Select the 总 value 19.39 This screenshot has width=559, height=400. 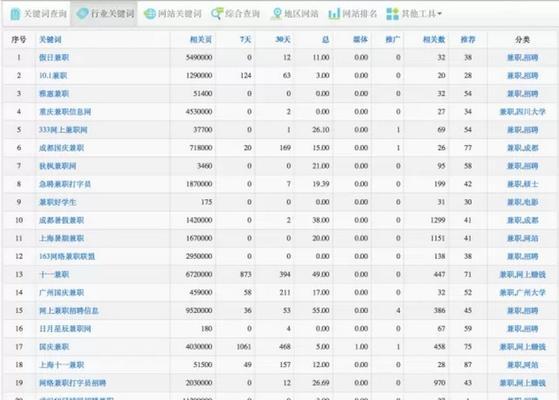pos(321,184)
